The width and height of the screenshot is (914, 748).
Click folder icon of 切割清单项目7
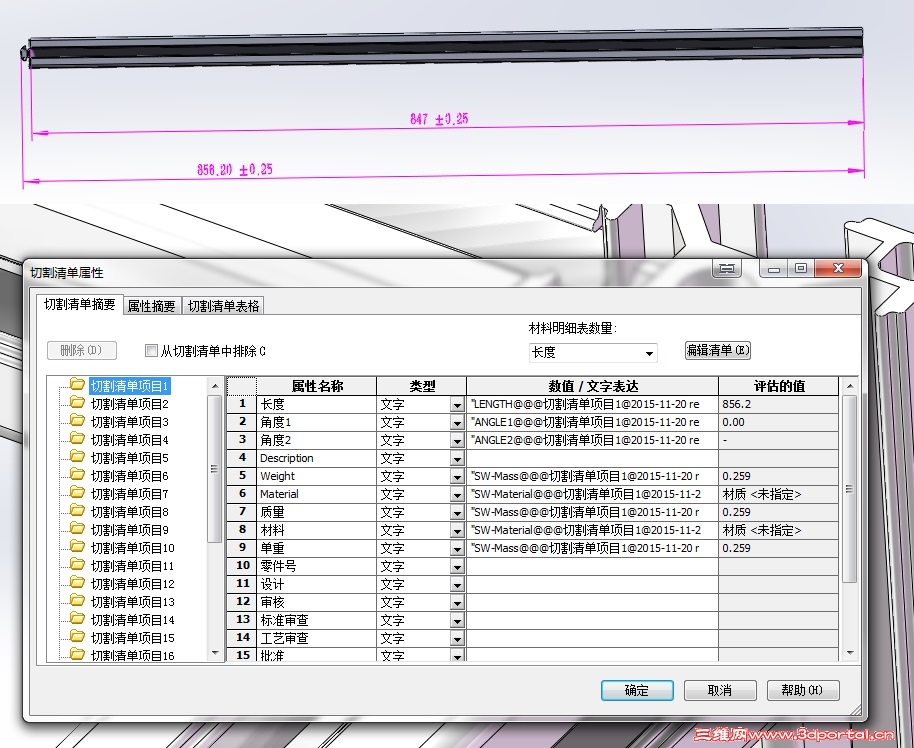(77, 493)
